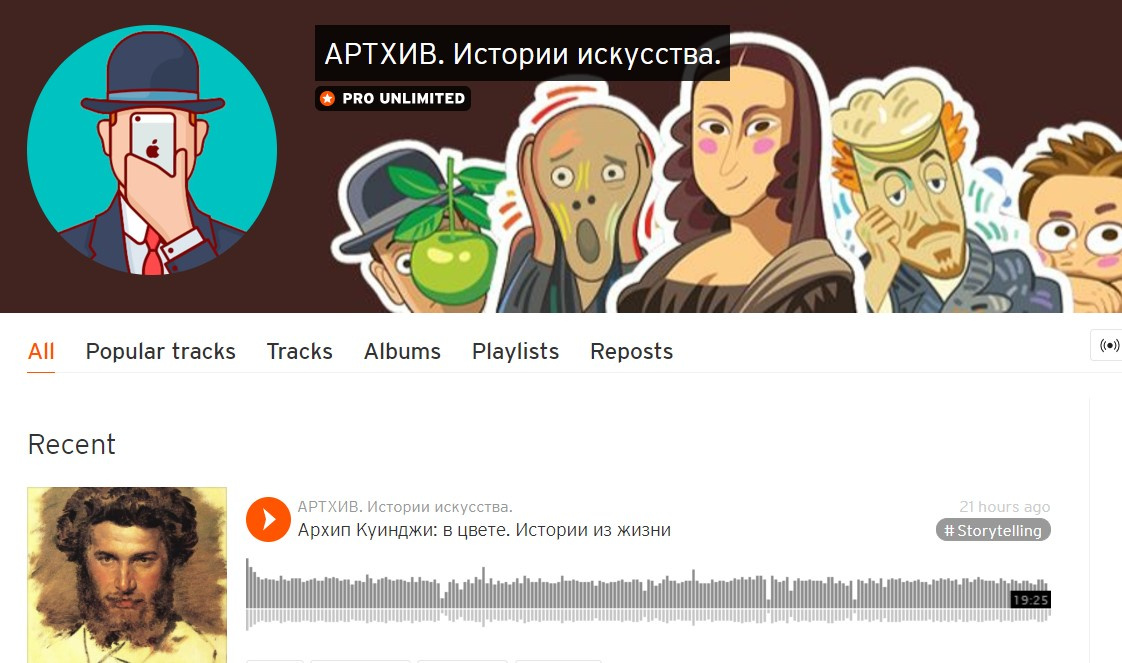Click the #Storytelling tag
Viewport: 1122px width, 663px height.
click(993, 531)
